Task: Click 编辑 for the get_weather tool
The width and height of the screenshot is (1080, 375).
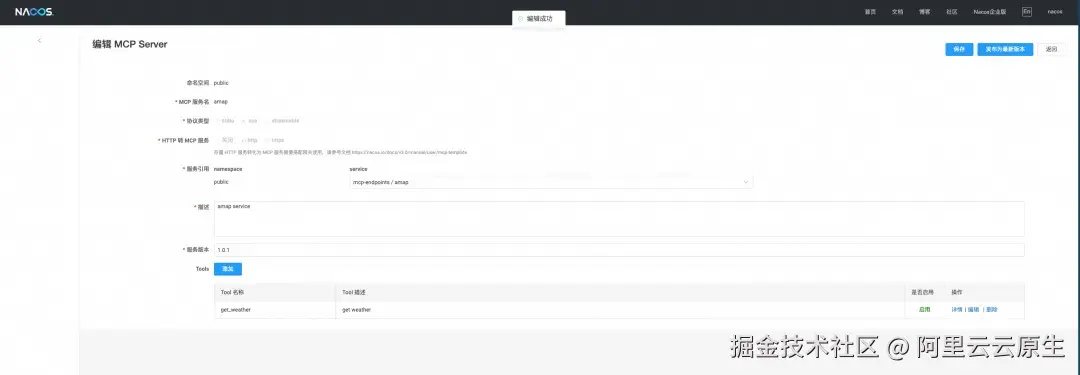Action: point(973,310)
